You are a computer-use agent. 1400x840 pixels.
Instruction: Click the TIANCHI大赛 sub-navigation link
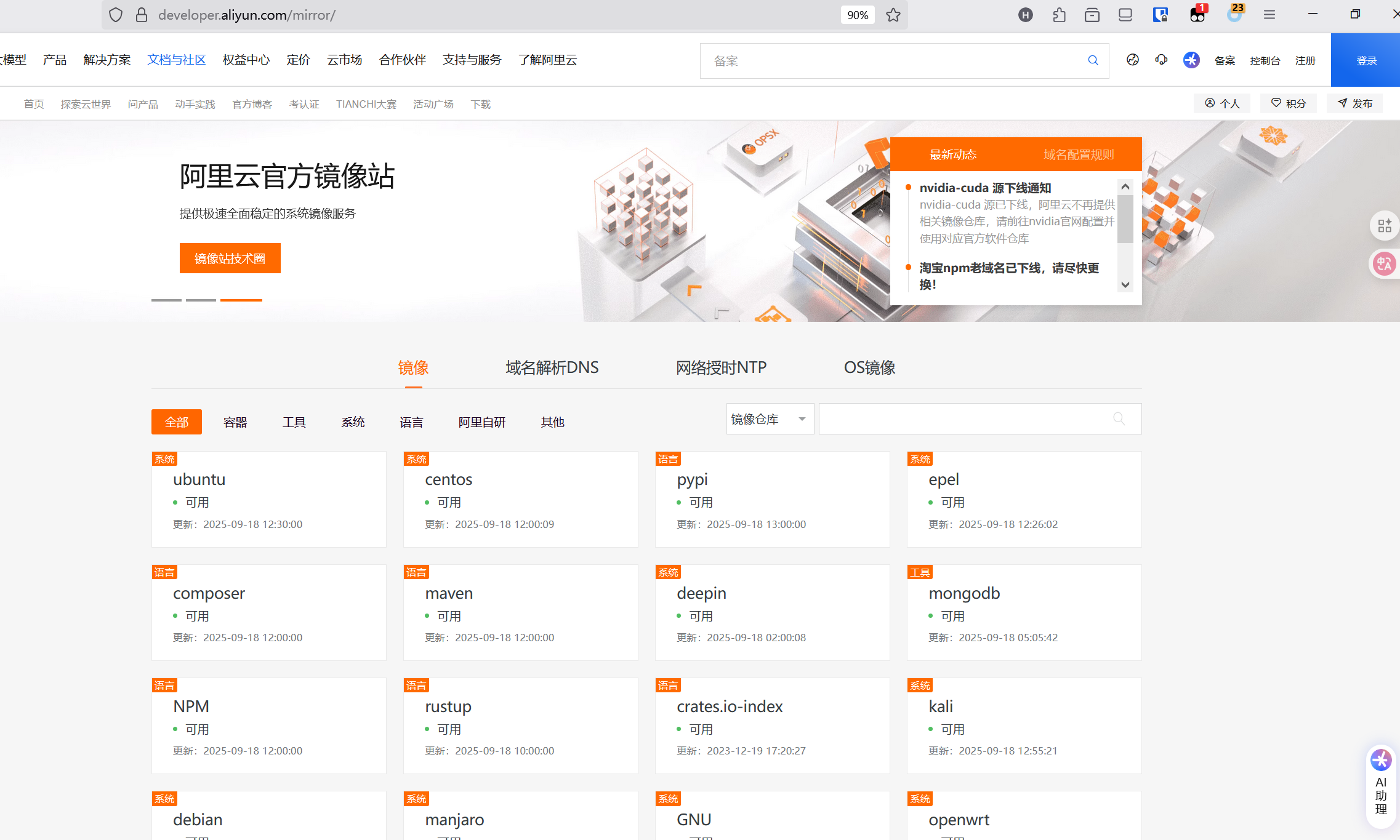pyautogui.click(x=366, y=104)
